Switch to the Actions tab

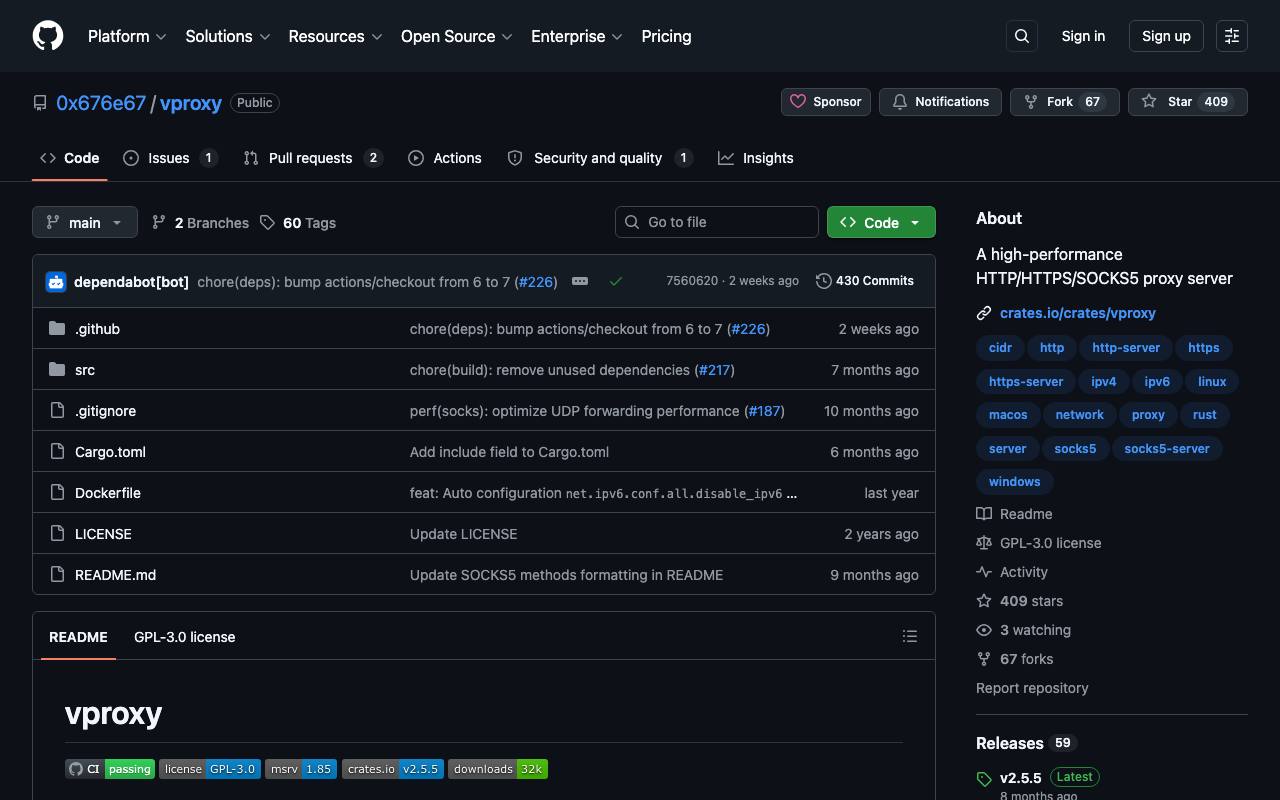445,158
